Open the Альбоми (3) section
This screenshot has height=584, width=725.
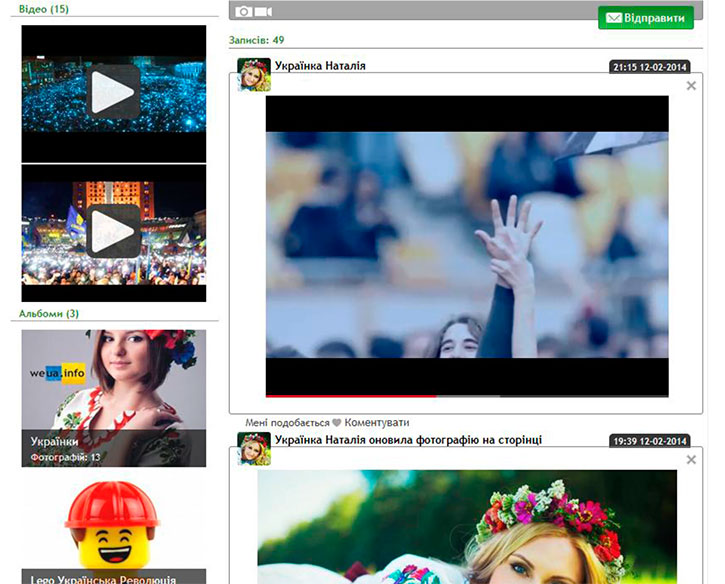(x=49, y=314)
